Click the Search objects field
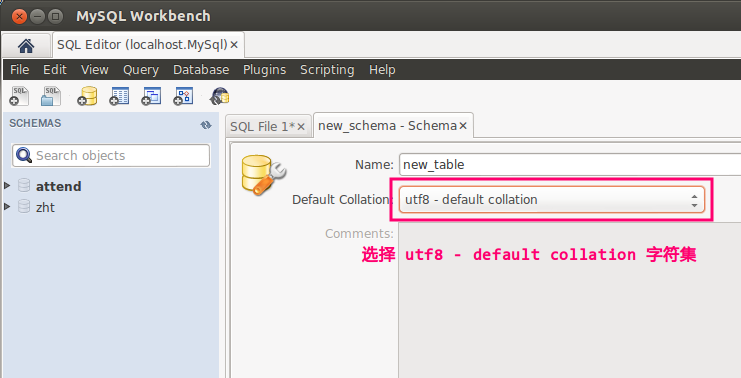This screenshot has width=741, height=378. click(111, 155)
